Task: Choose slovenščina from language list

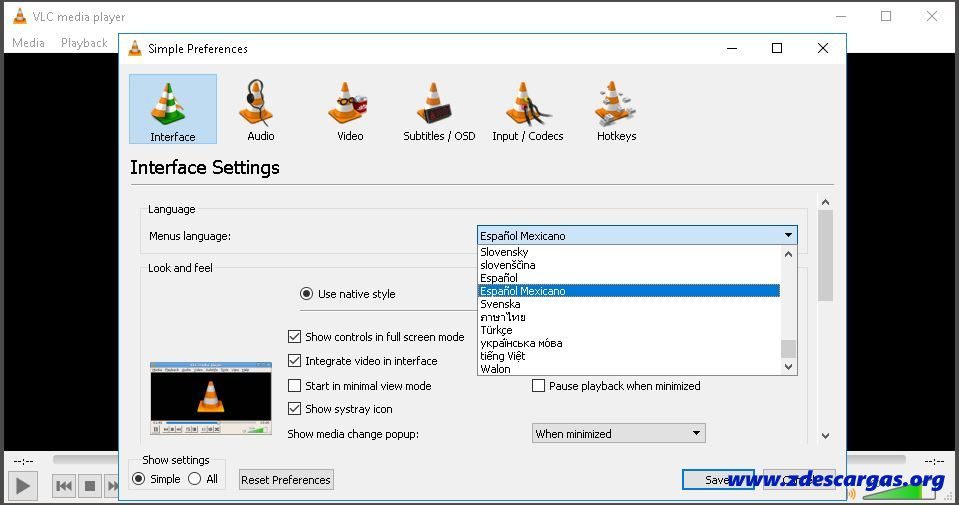Action: point(629,265)
